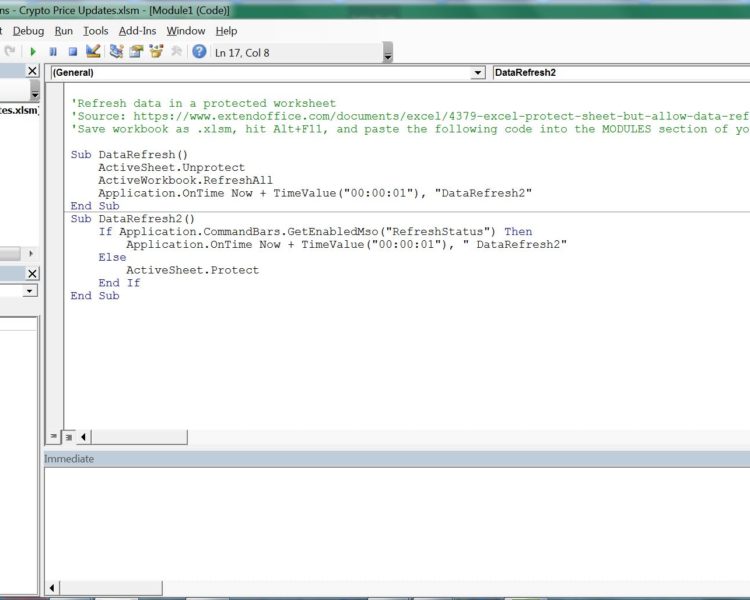The image size is (750, 600).
Task: Close the Project Explorer pane
Action: 32,71
